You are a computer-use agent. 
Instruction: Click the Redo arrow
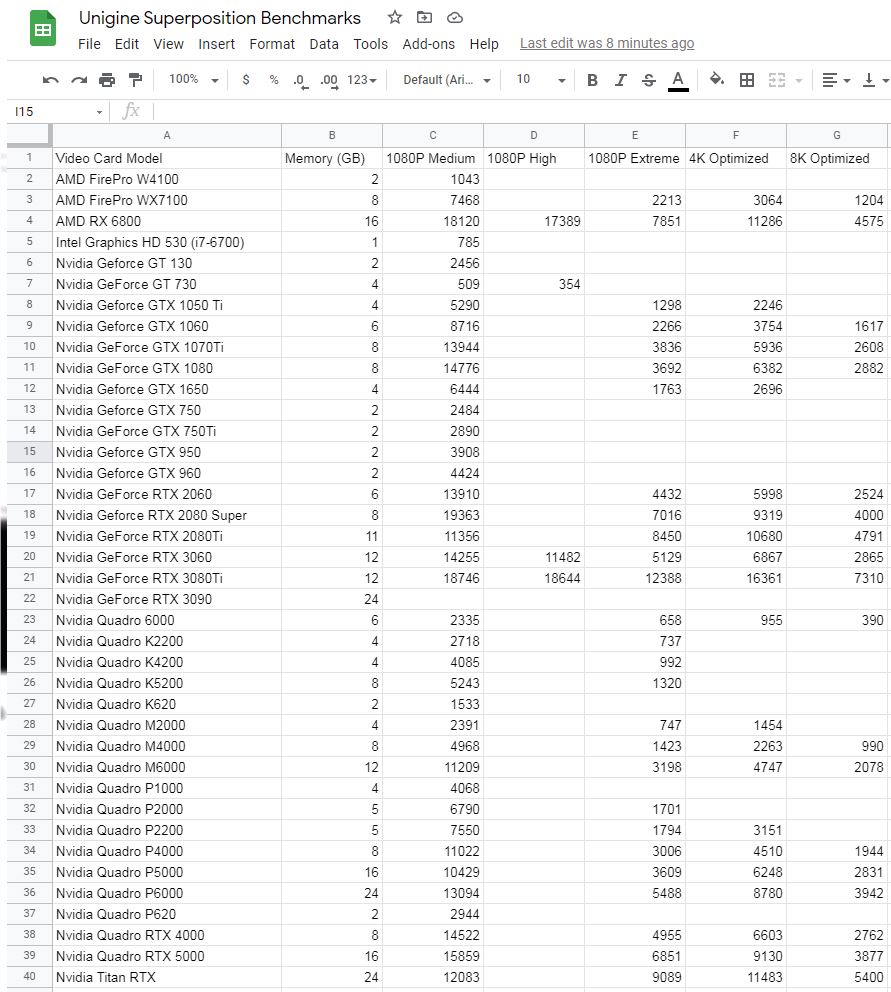click(x=79, y=80)
